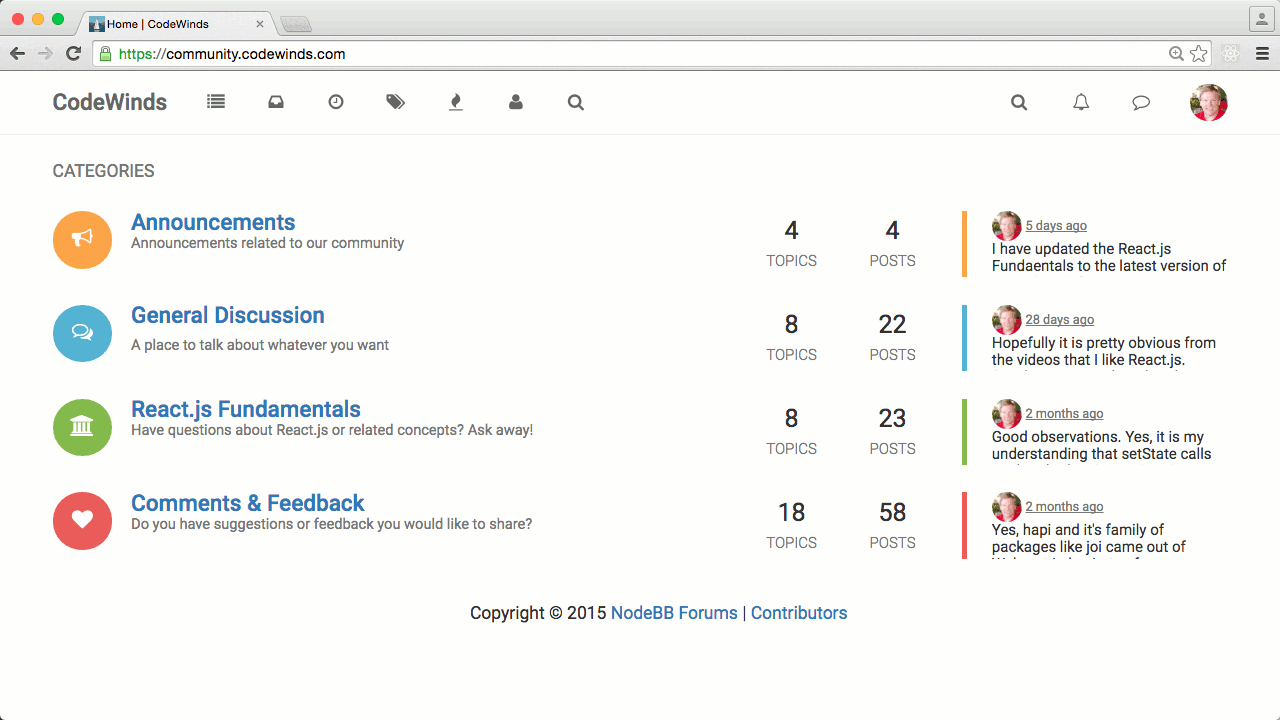Screen dimensions: 1280x720
Task: Click the zoom magnifier icon in address bar
Action: [1177, 54]
